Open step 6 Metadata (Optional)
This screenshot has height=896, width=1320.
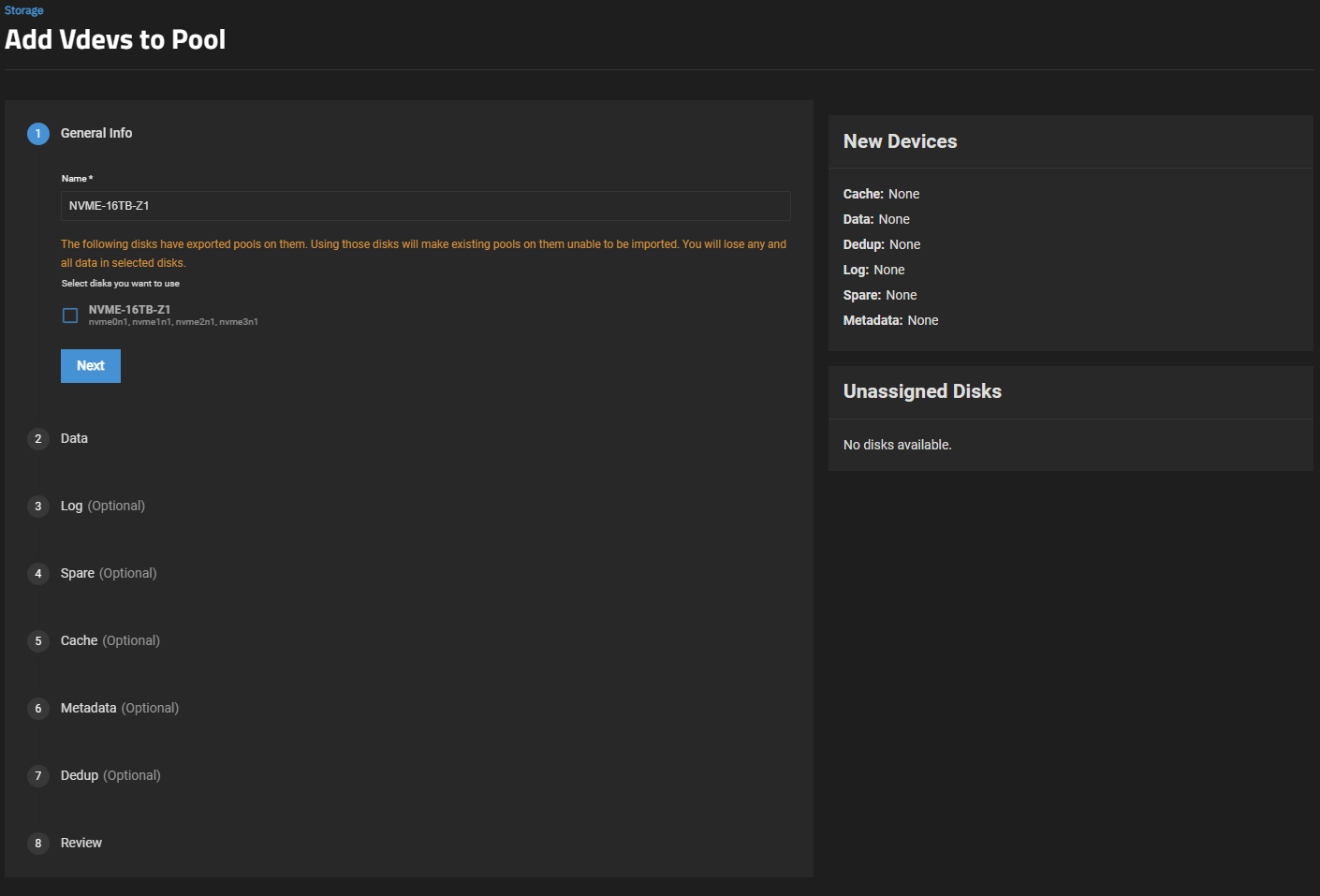(x=103, y=709)
